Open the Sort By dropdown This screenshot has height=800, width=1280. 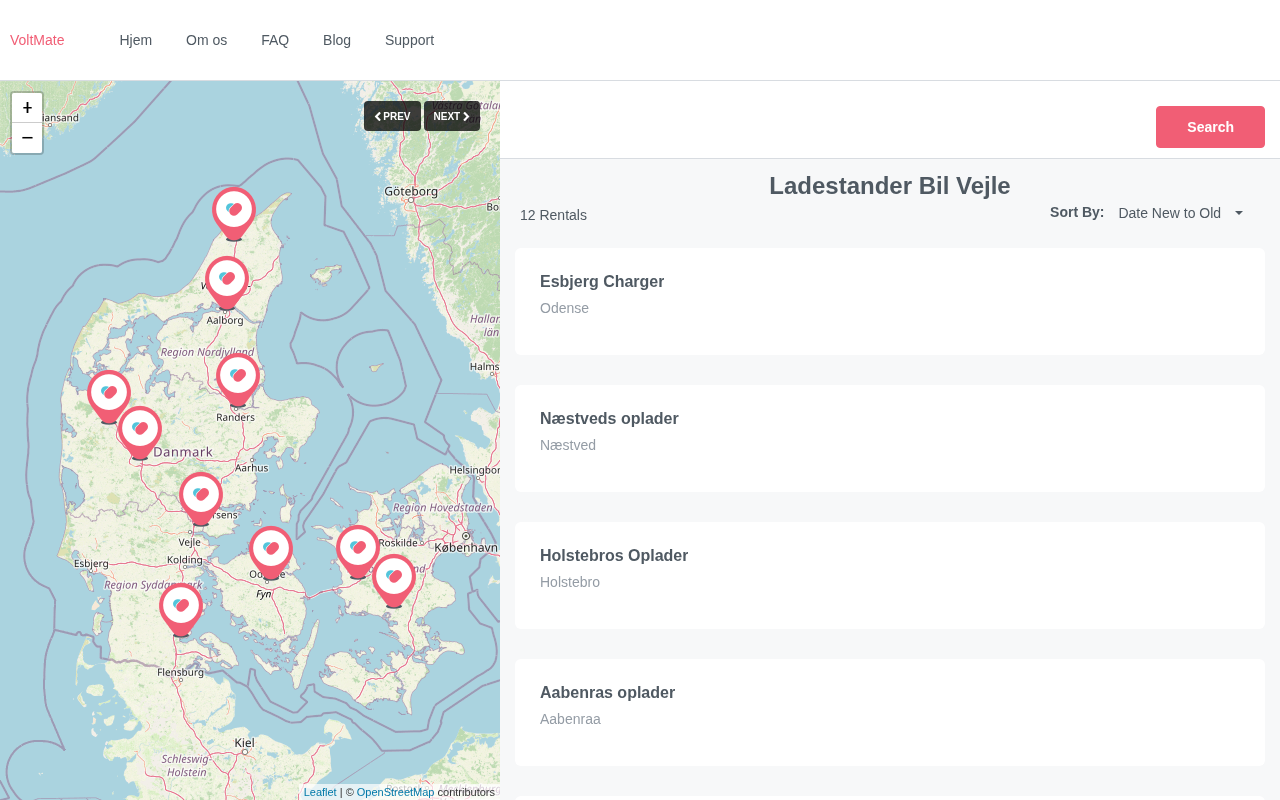point(1181,213)
